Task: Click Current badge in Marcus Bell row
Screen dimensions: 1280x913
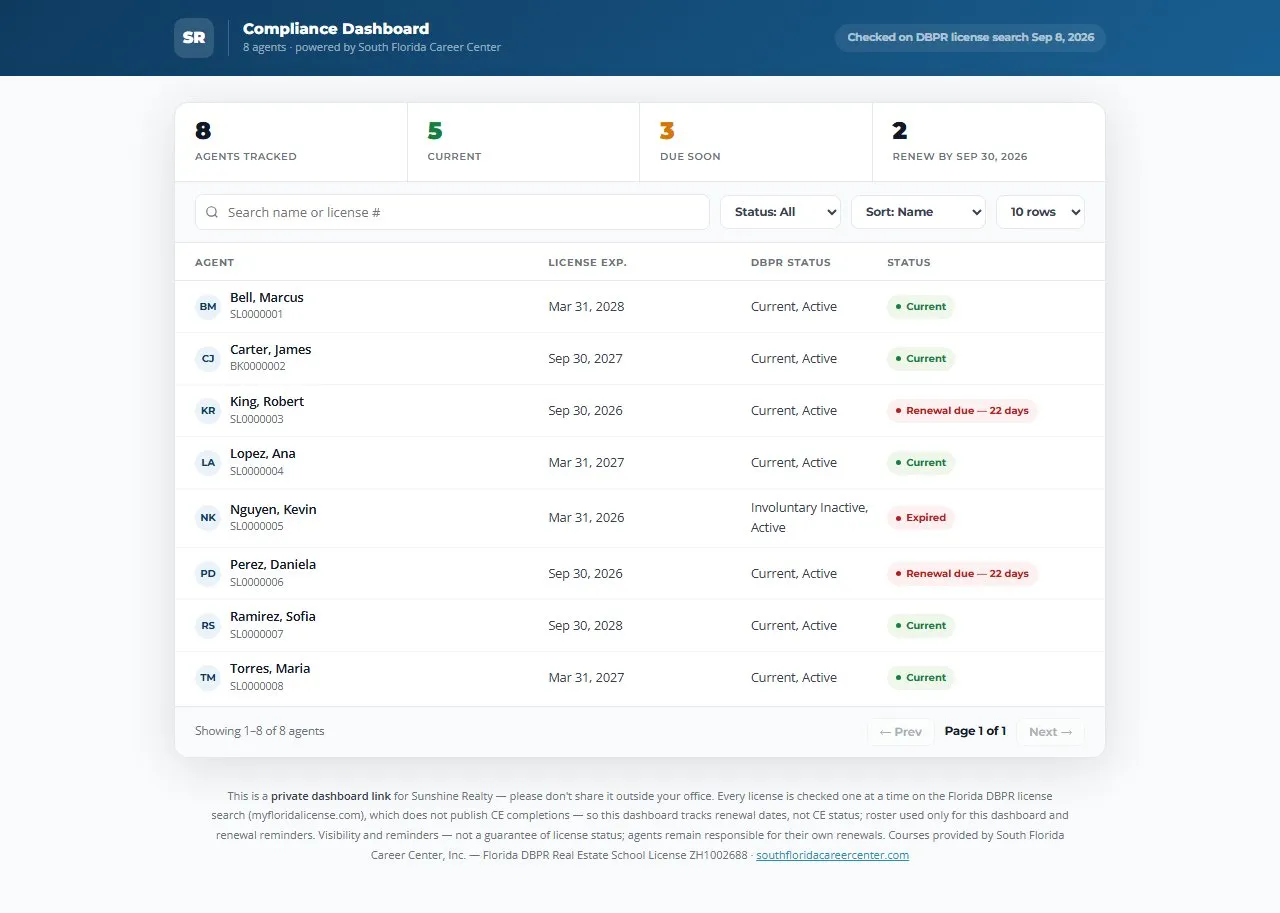Action: click(x=921, y=307)
